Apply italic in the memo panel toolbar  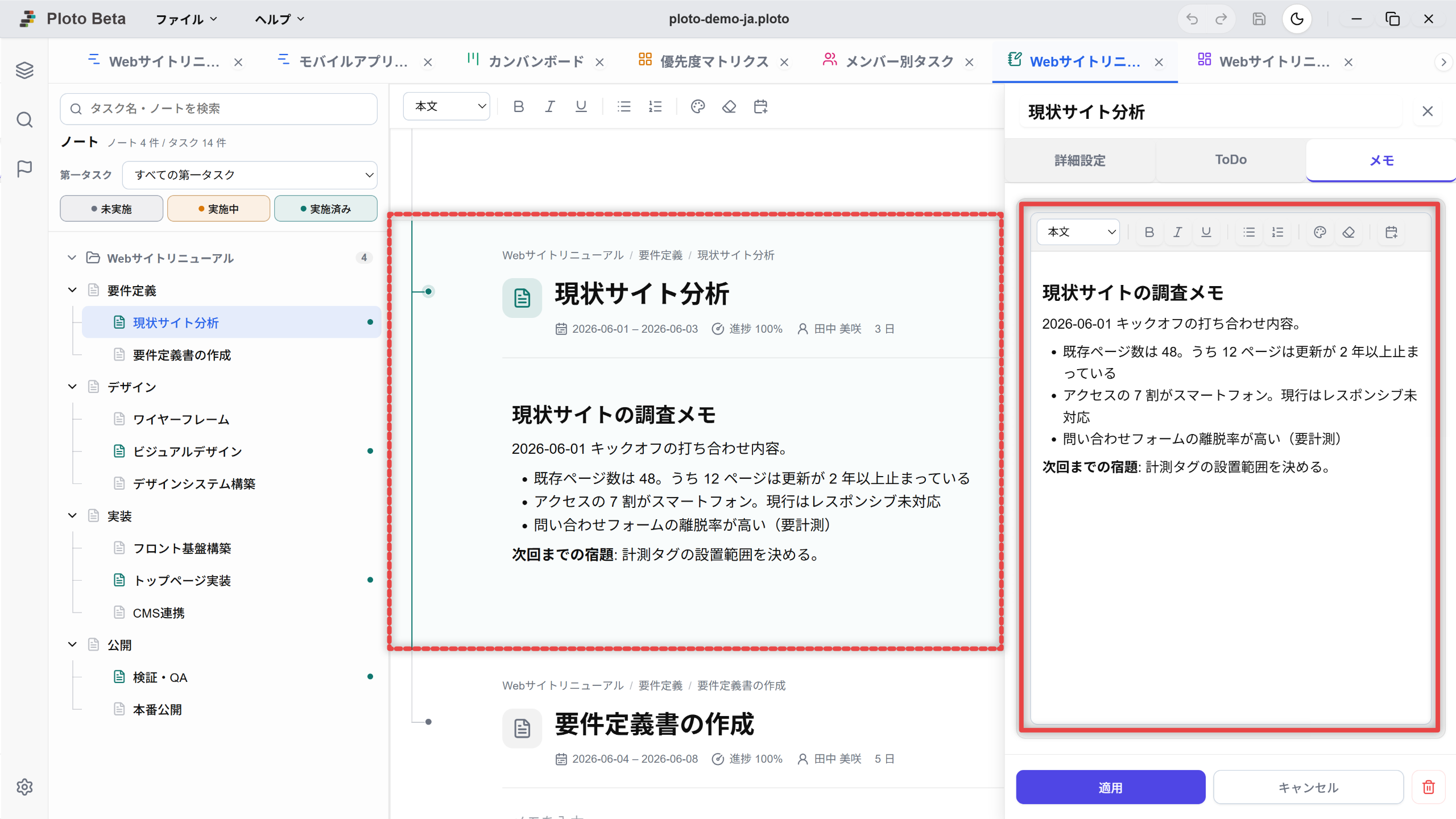click(x=1178, y=232)
